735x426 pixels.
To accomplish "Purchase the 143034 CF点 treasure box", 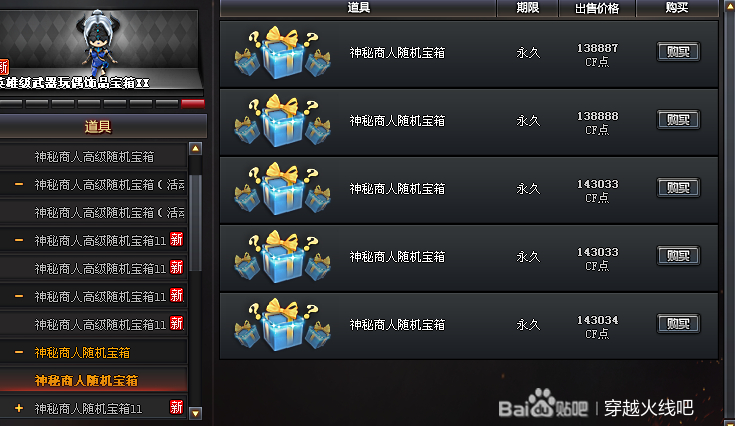I will click(678, 323).
